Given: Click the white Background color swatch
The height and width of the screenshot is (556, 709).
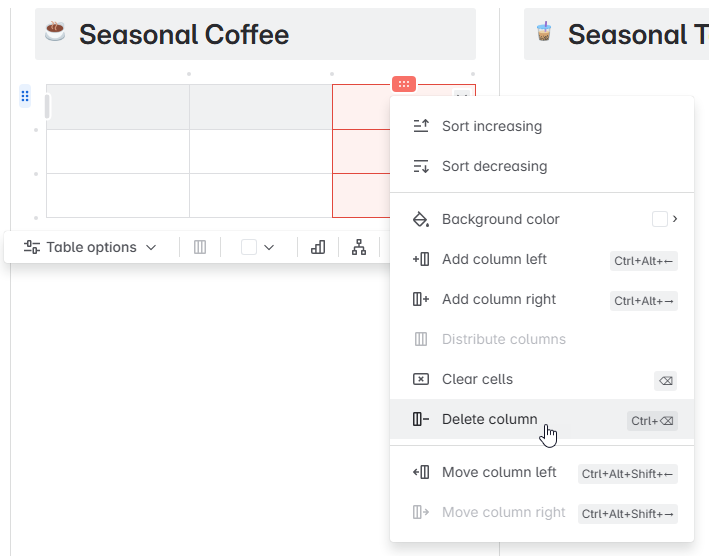Looking at the screenshot, I should [659, 219].
